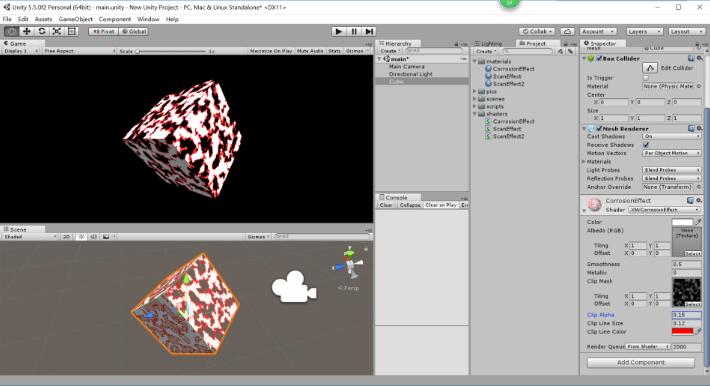Open the red Clip Line Color swatch
Image resolution: width=710 pixels, height=386 pixels.
pos(682,332)
